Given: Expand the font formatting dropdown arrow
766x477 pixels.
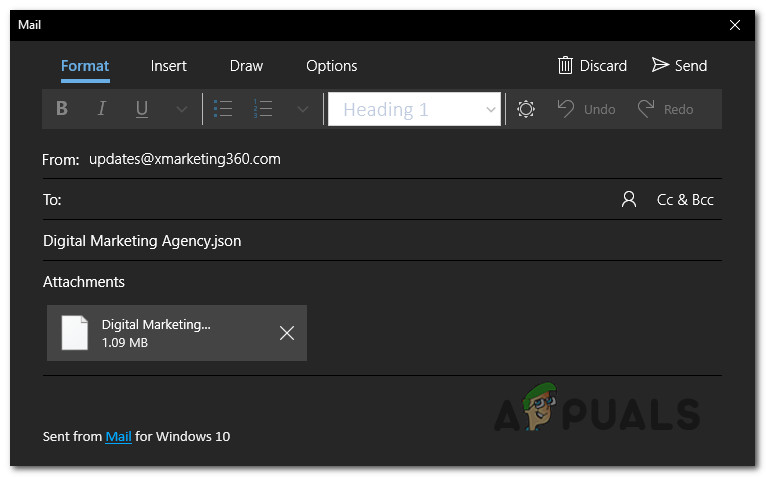Looking at the screenshot, I should (181, 109).
